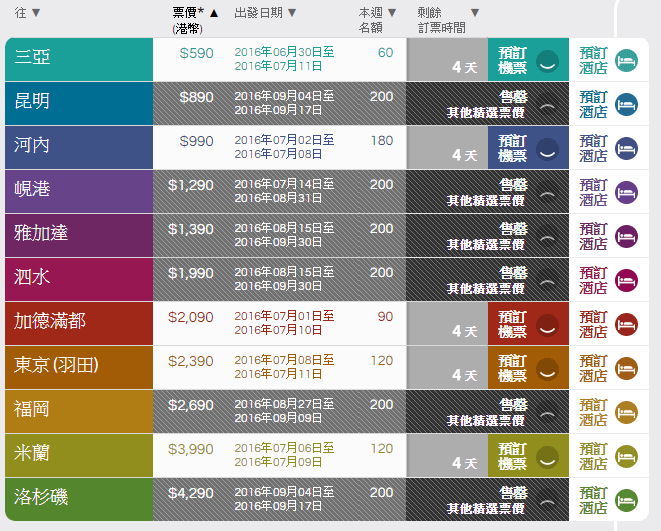Expand sold-out options arrow for 洛杉磯
This screenshot has height=531, width=661.
(547, 501)
